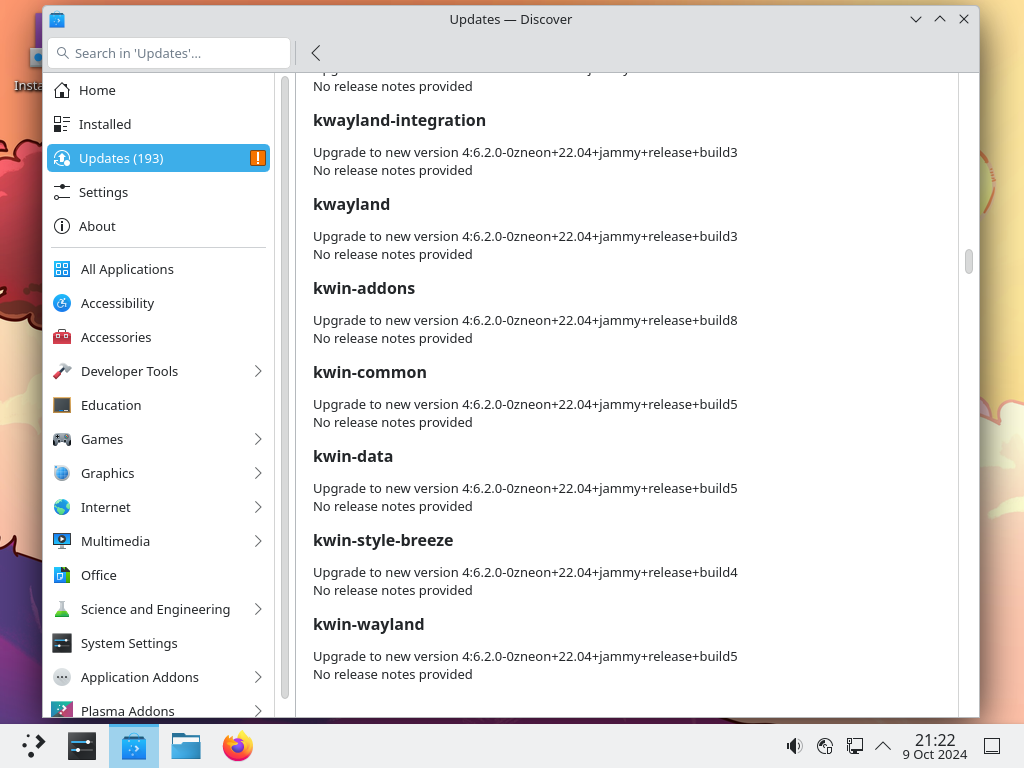Open the Home page

[158, 90]
